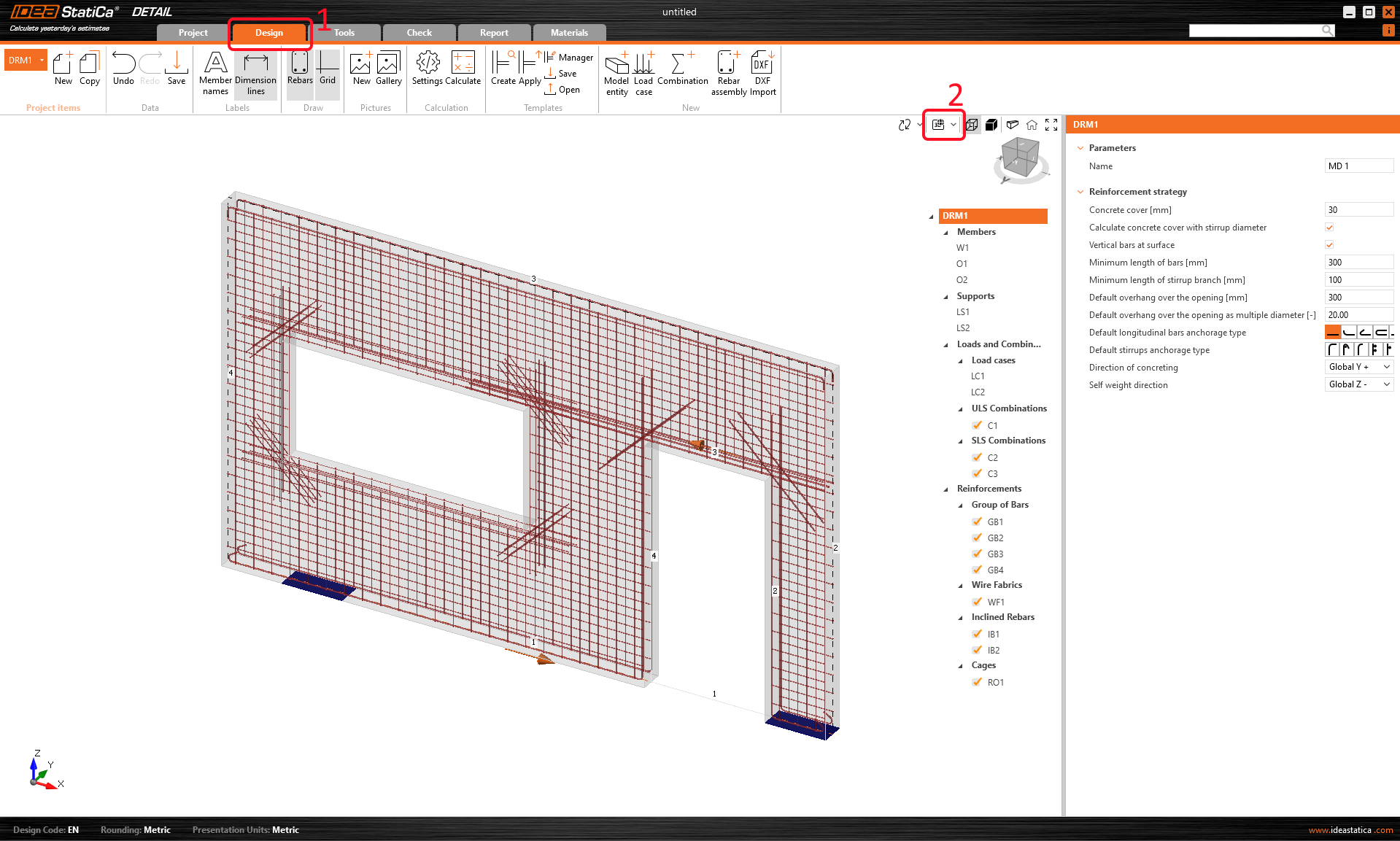Switch to the Check tab
Screen dimensions: 1400x841
tap(419, 33)
